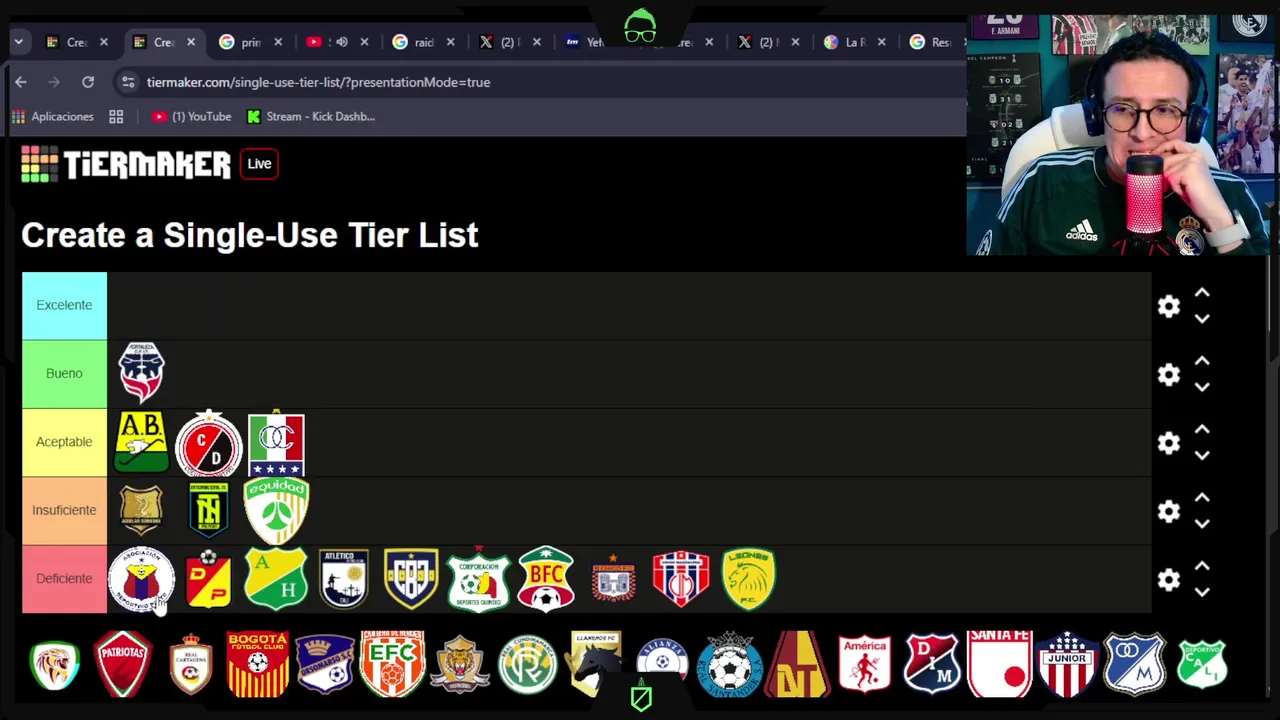Select the BFC logo in Deficiente
The image size is (1280, 720).
(546, 578)
